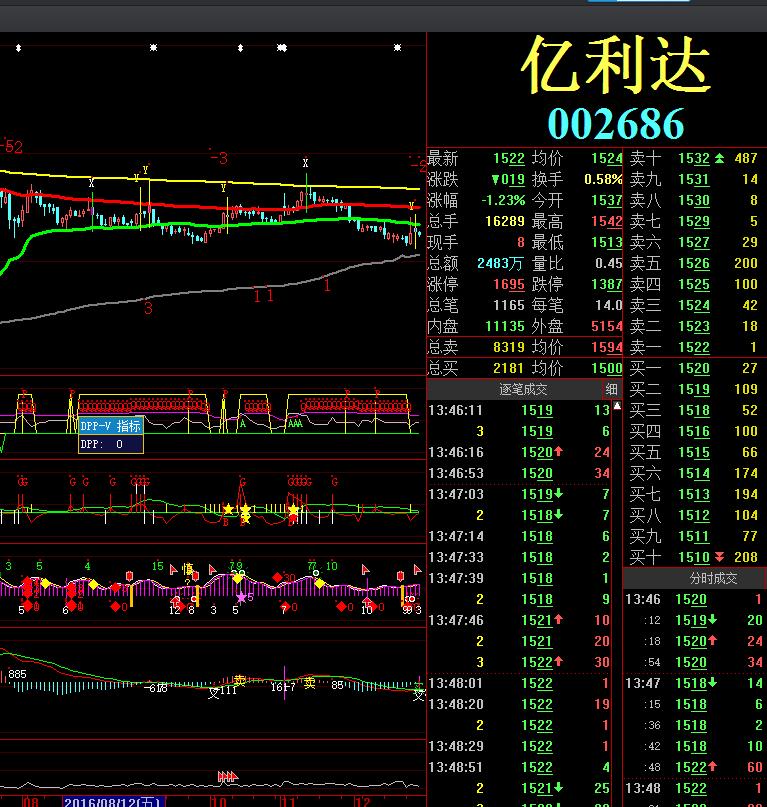Click the DPP: 0 value box

pyautogui.click(x=110, y=444)
